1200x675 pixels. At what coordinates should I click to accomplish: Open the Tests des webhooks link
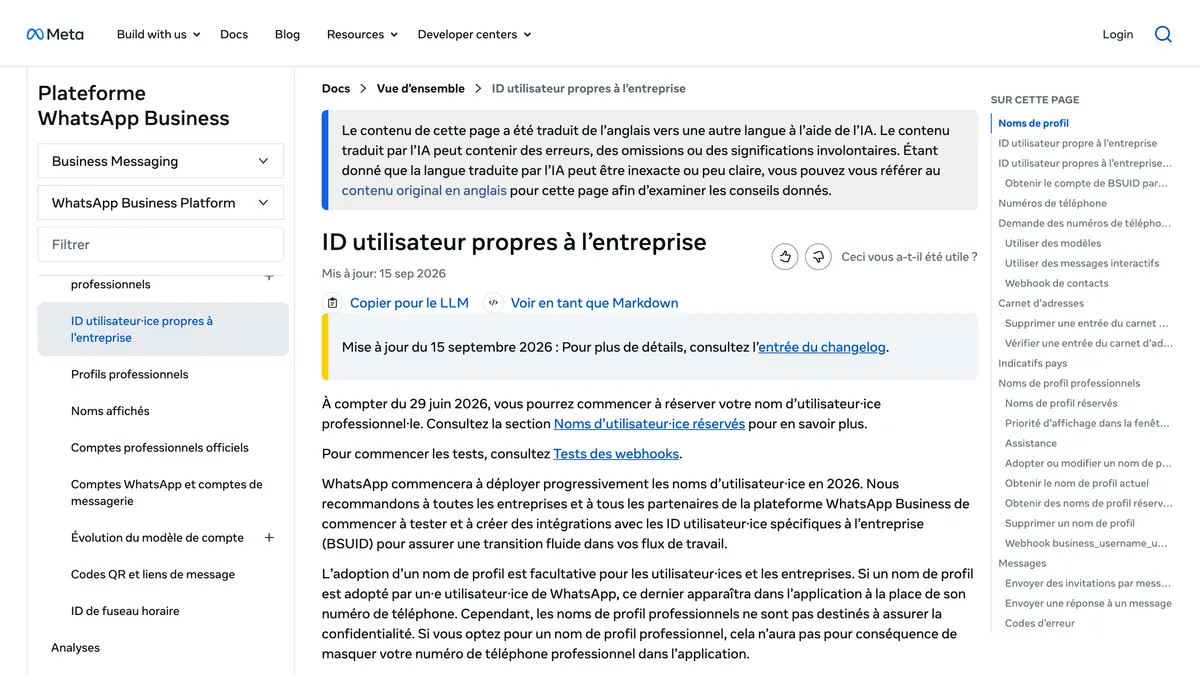616,454
